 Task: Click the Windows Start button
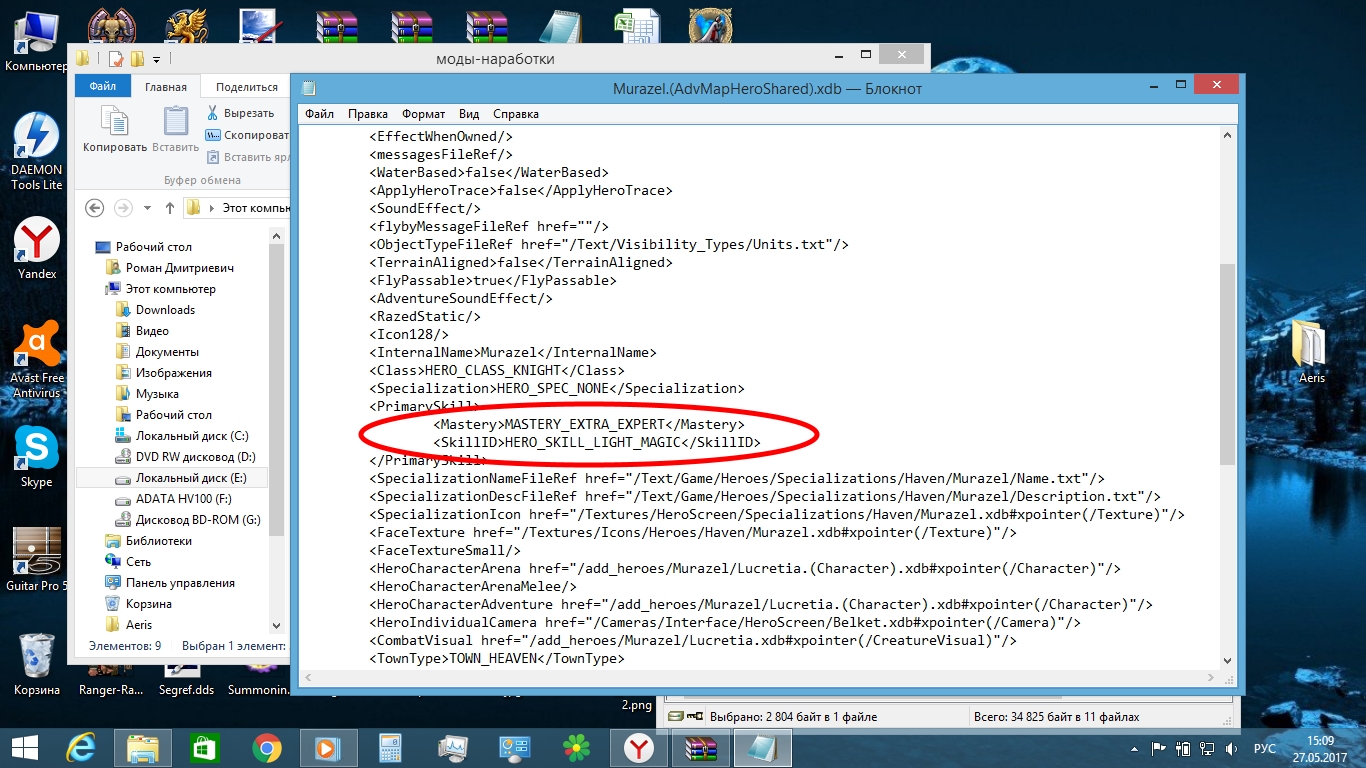[24, 748]
